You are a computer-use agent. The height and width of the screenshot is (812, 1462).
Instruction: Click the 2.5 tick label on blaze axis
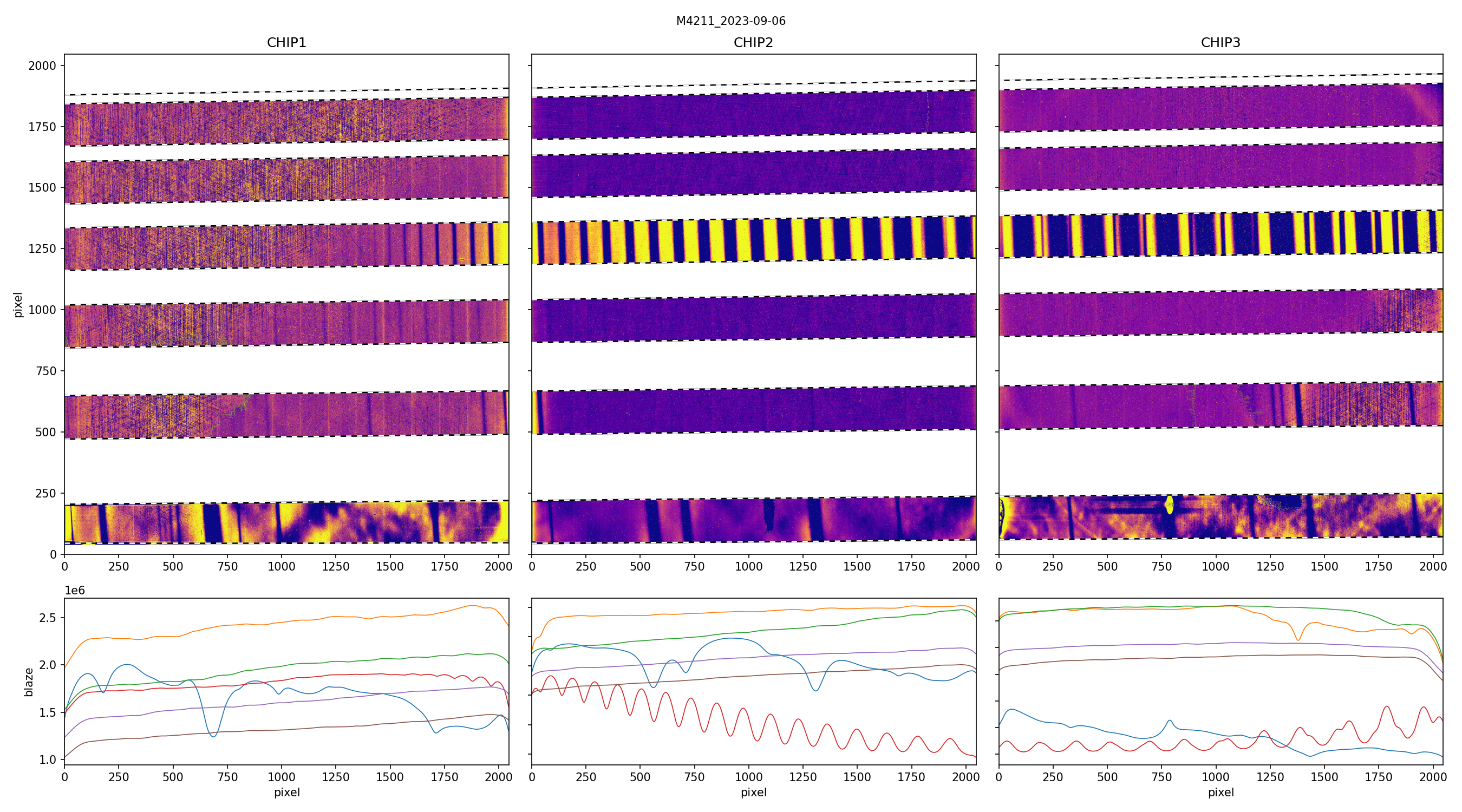pos(47,617)
